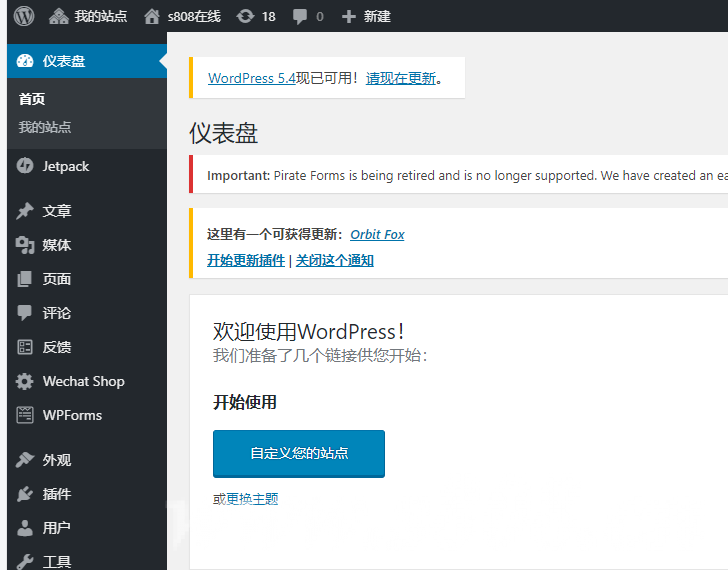Click the Pirate Forms retirement notice text

coord(467,175)
